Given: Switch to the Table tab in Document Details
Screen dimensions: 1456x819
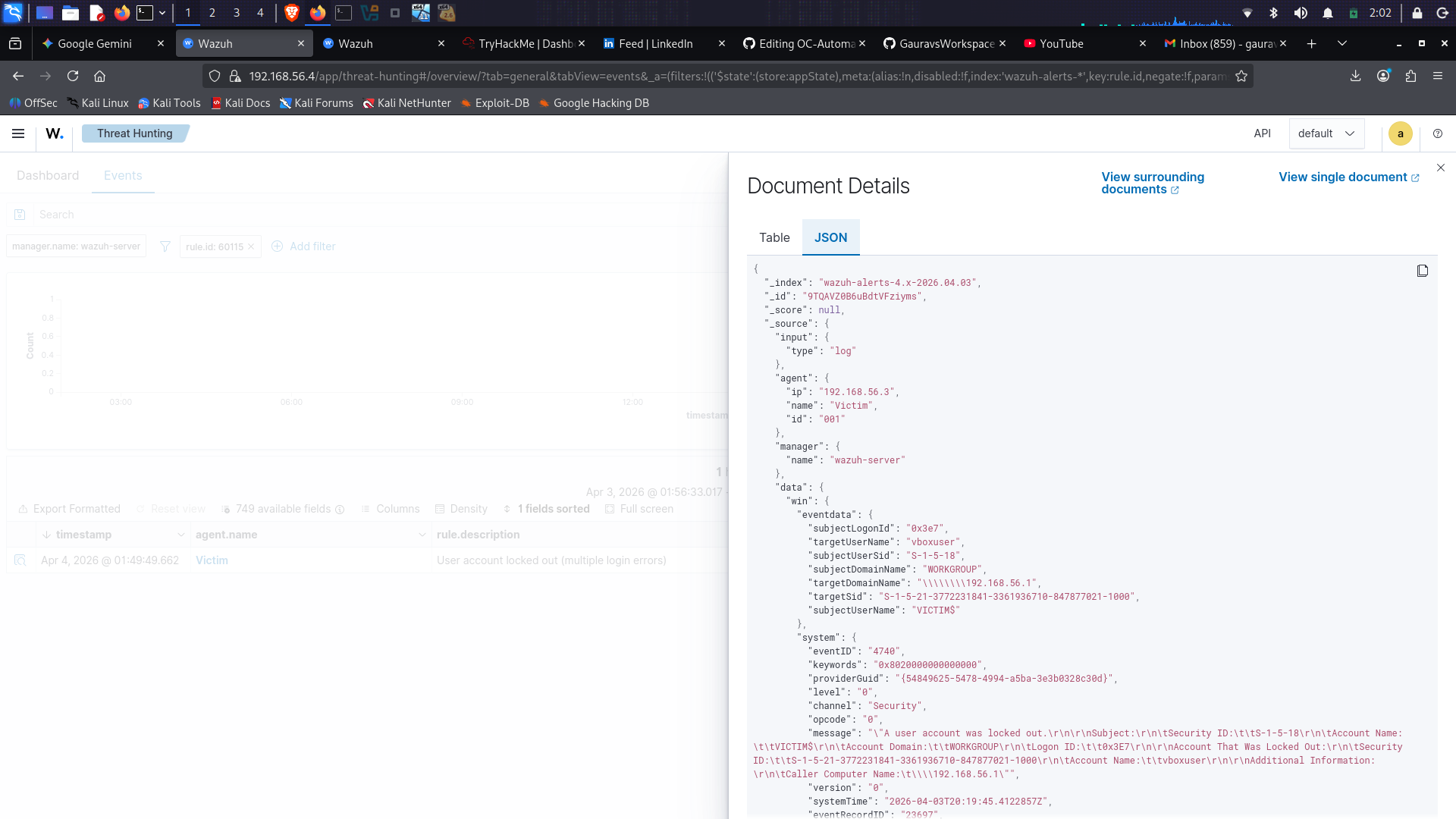Looking at the screenshot, I should tap(773, 237).
